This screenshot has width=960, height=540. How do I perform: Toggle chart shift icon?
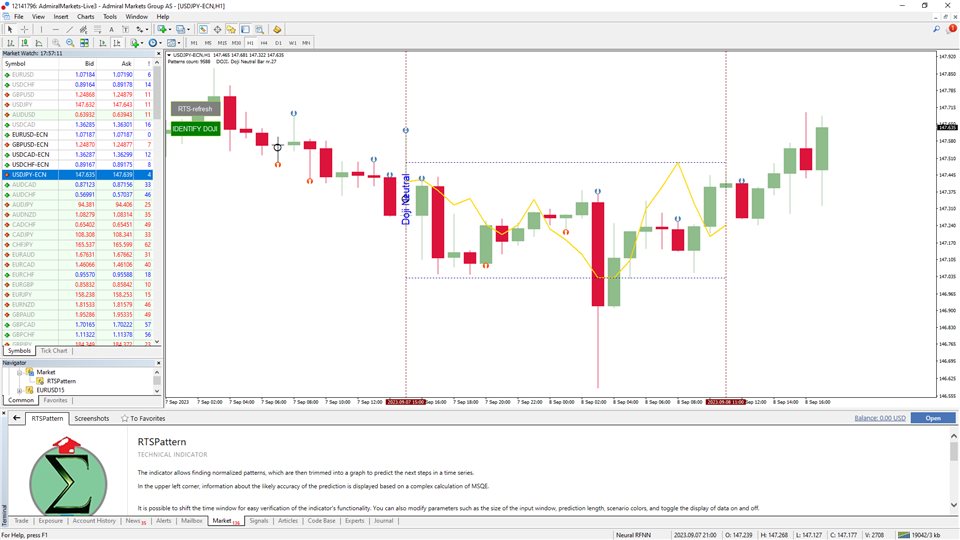[116, 43]
